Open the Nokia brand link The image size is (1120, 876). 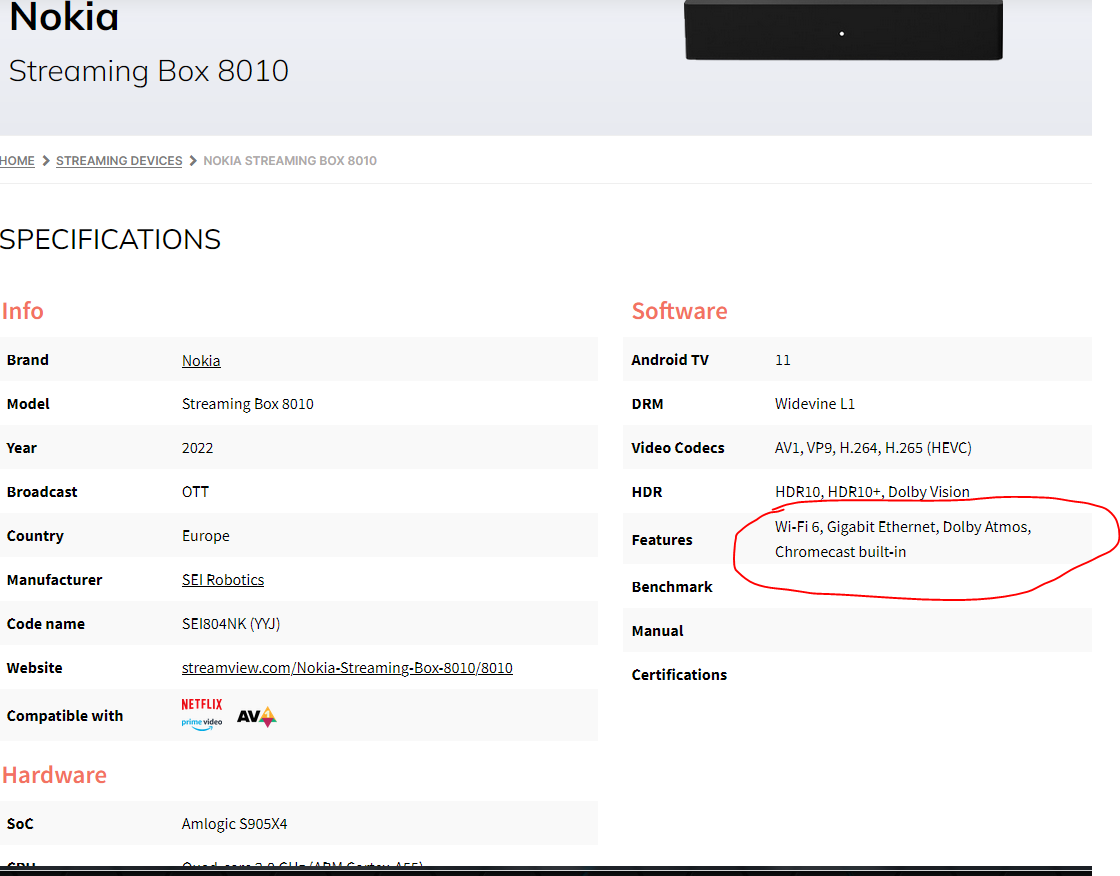coord(201,360)
